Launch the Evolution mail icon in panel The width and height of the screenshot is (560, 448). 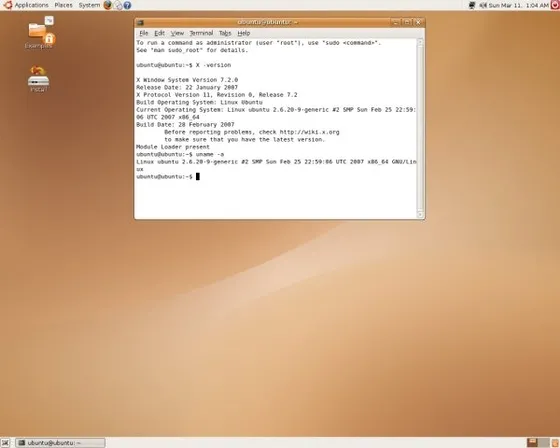coord(118,5)
